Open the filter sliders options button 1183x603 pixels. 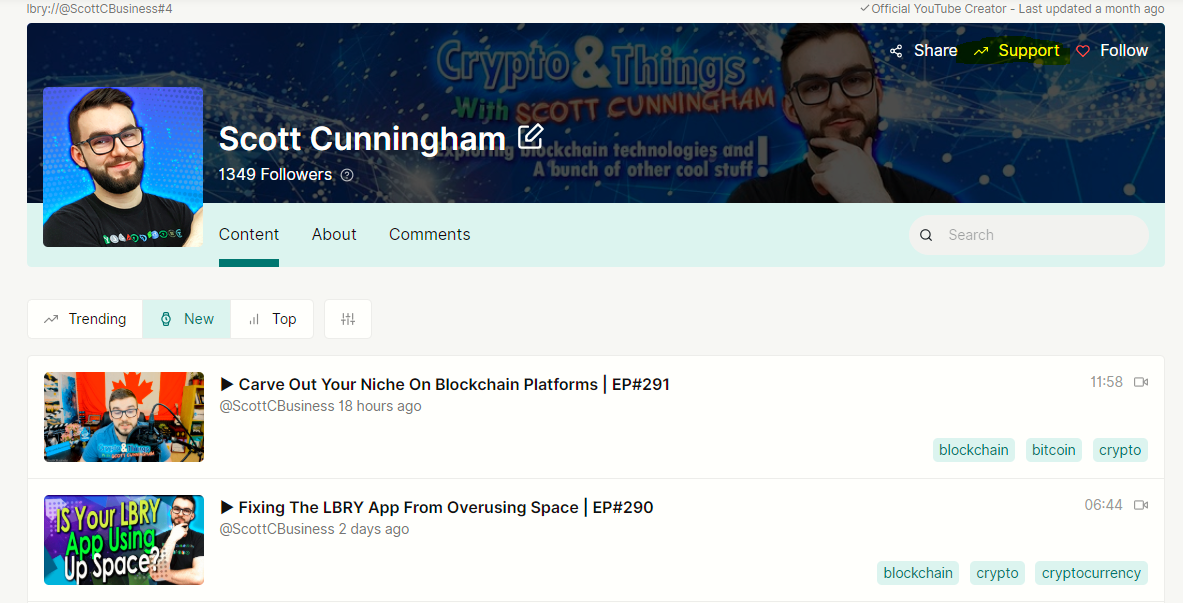(x=348, y=319)
